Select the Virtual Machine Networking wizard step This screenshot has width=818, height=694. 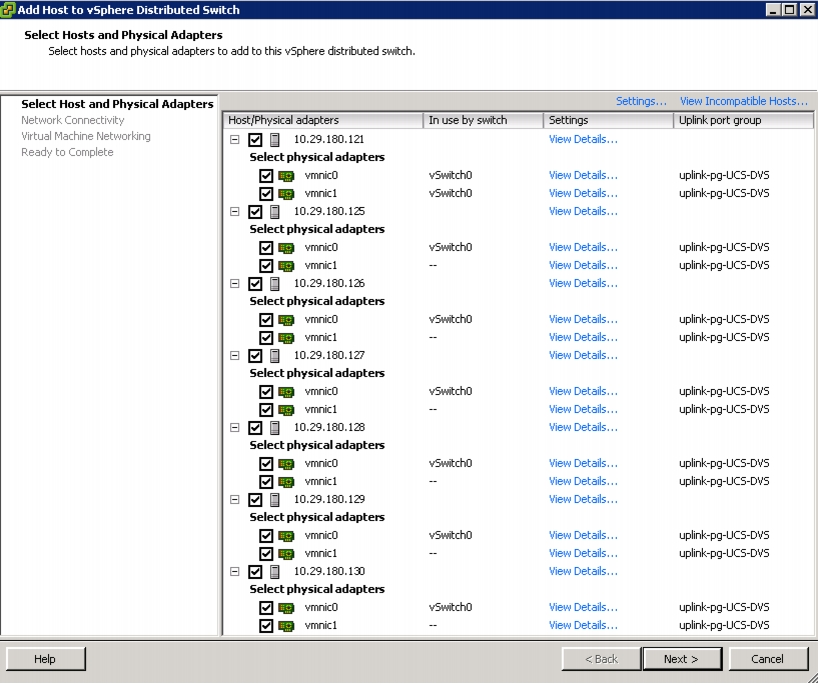tap(86, 136)
